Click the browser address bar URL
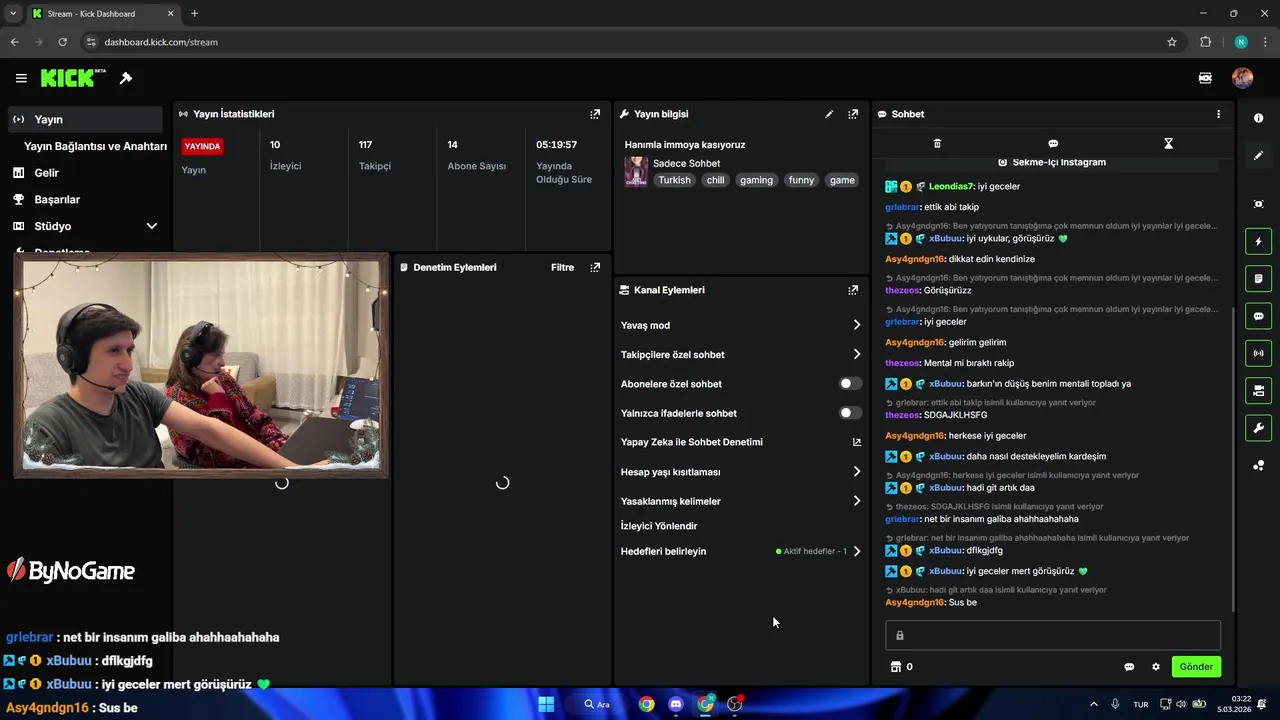This screenshot has width=1280, height=720. tap(161, 42)
